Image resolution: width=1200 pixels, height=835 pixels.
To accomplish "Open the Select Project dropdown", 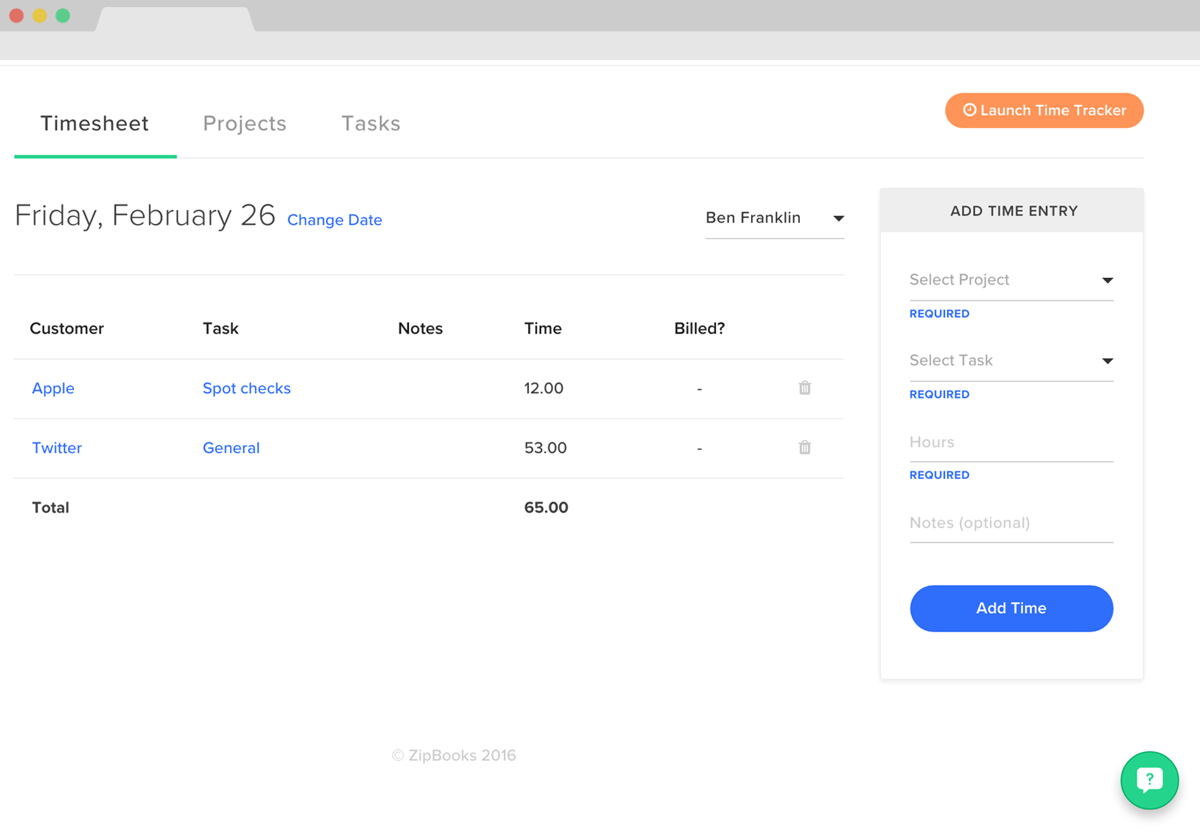I will [x=1010, y=280].
